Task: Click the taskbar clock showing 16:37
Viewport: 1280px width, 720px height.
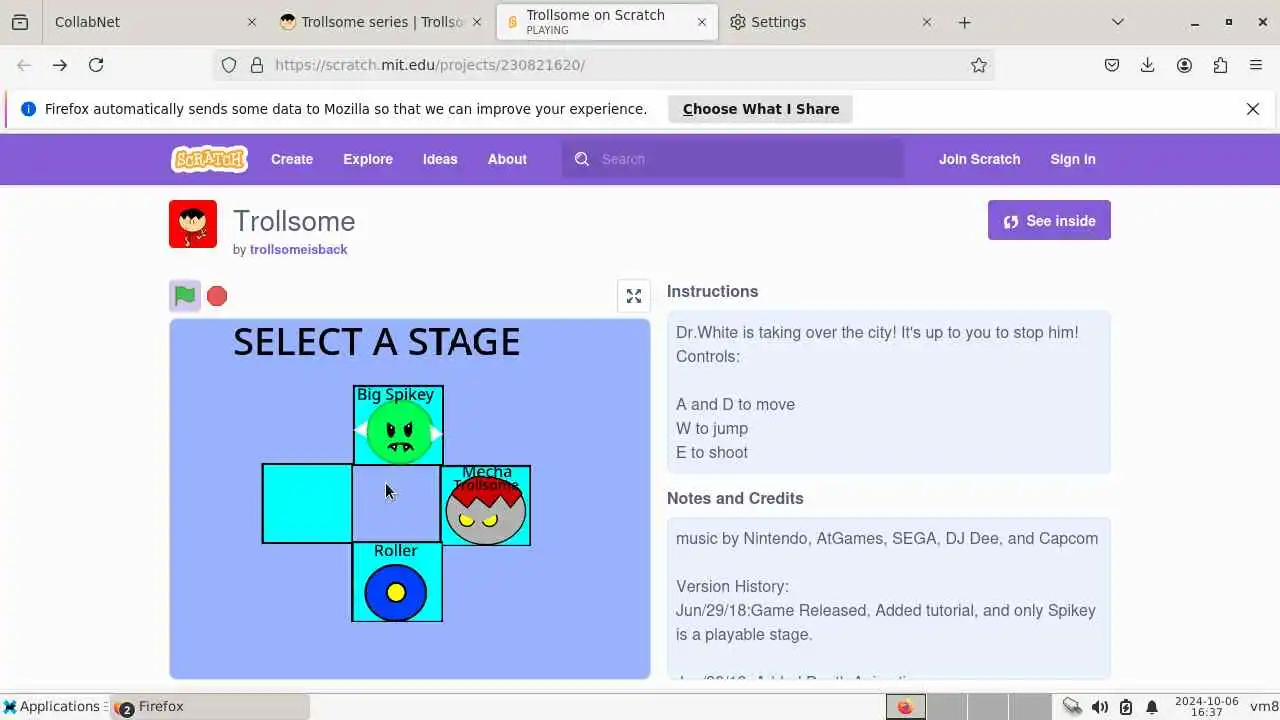Action: (x=1207, y=706)
